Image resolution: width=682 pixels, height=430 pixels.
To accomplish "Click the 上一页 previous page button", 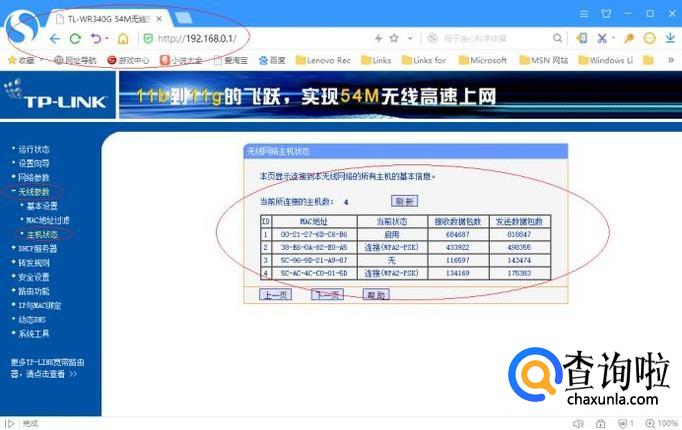I will 276,294.
